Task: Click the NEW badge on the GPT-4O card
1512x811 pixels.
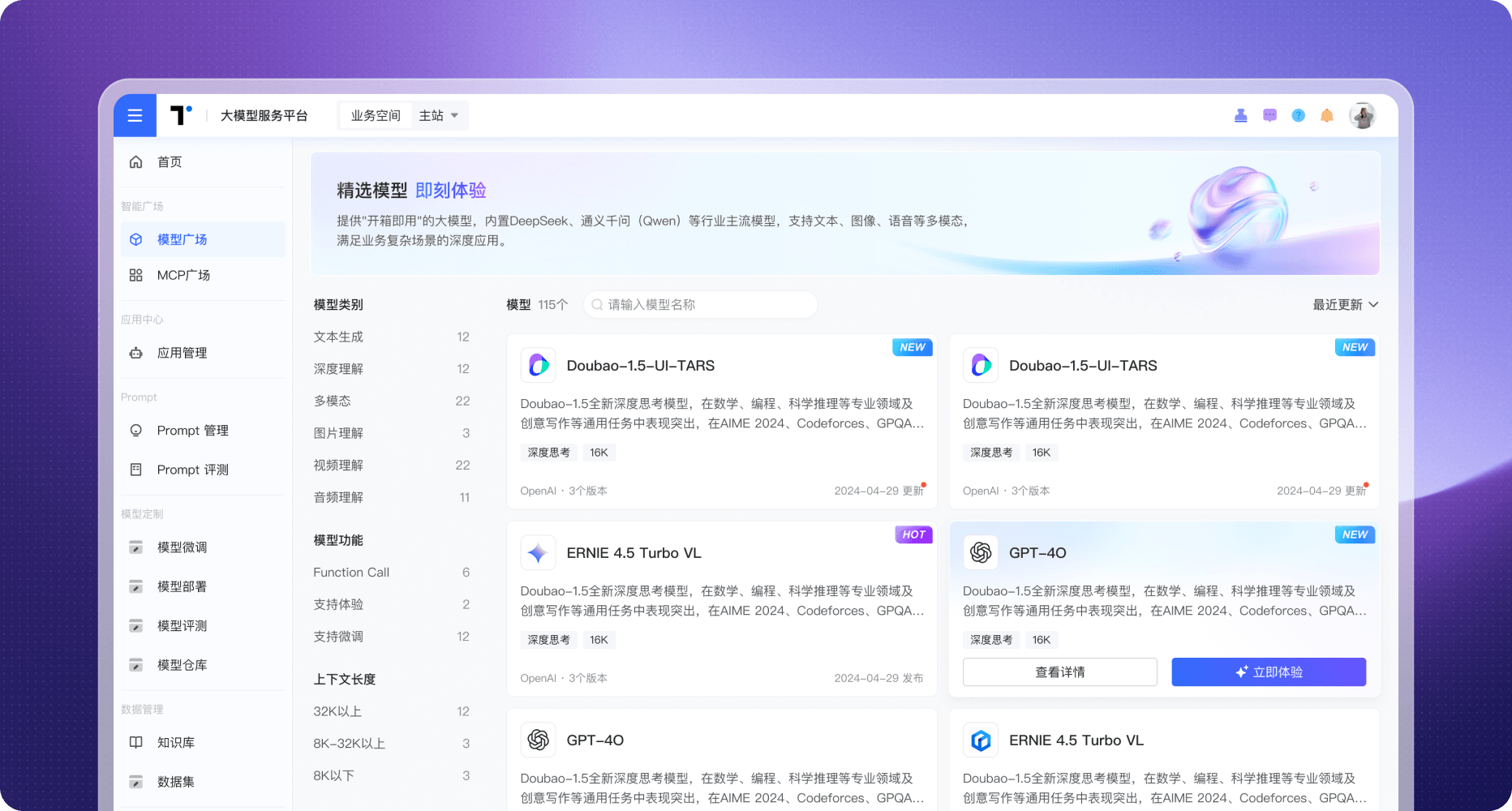Action: 1355,534
